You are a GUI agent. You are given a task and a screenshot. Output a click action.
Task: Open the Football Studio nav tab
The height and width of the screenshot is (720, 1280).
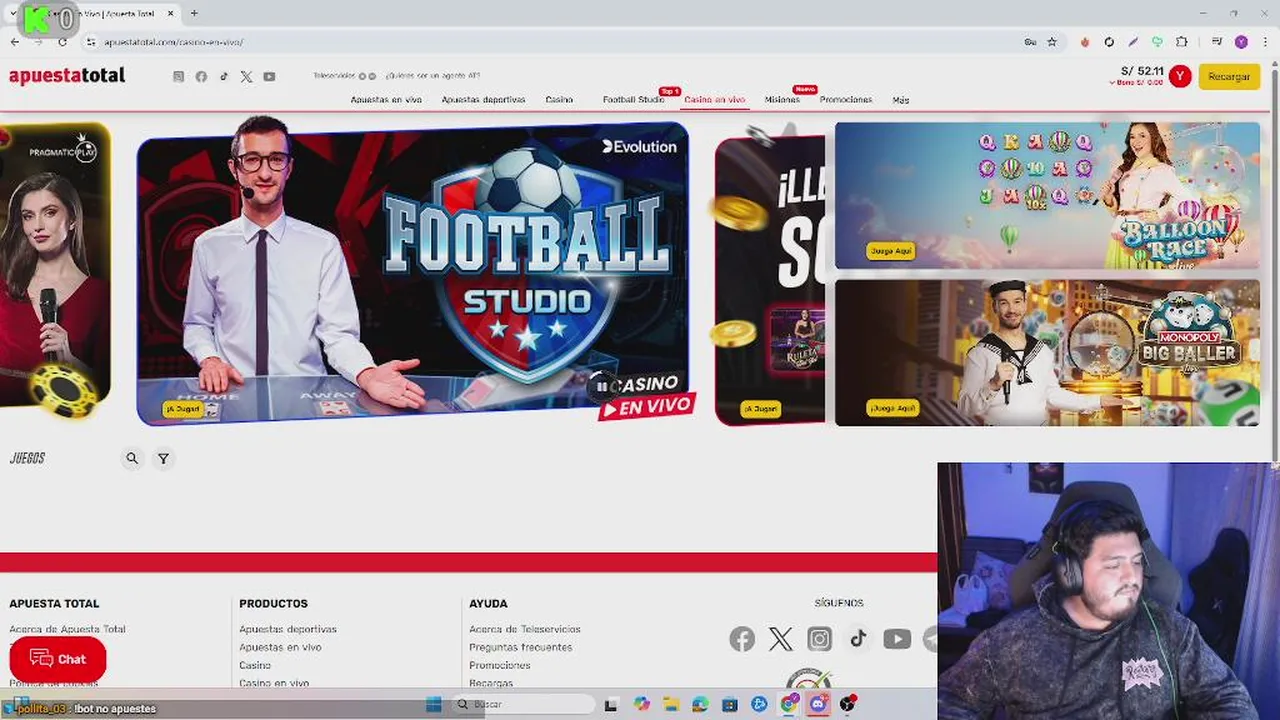pos(633,100)
